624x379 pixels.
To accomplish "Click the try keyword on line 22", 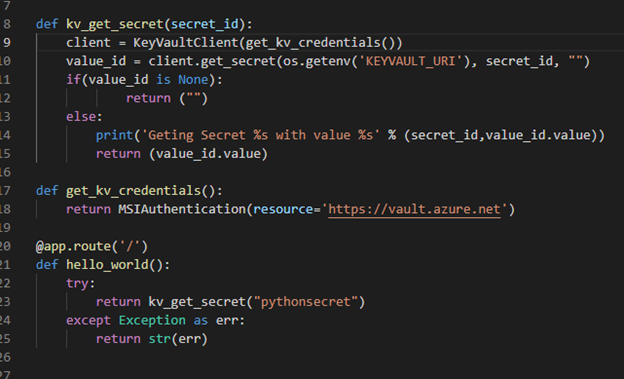I will coord(77,283).
